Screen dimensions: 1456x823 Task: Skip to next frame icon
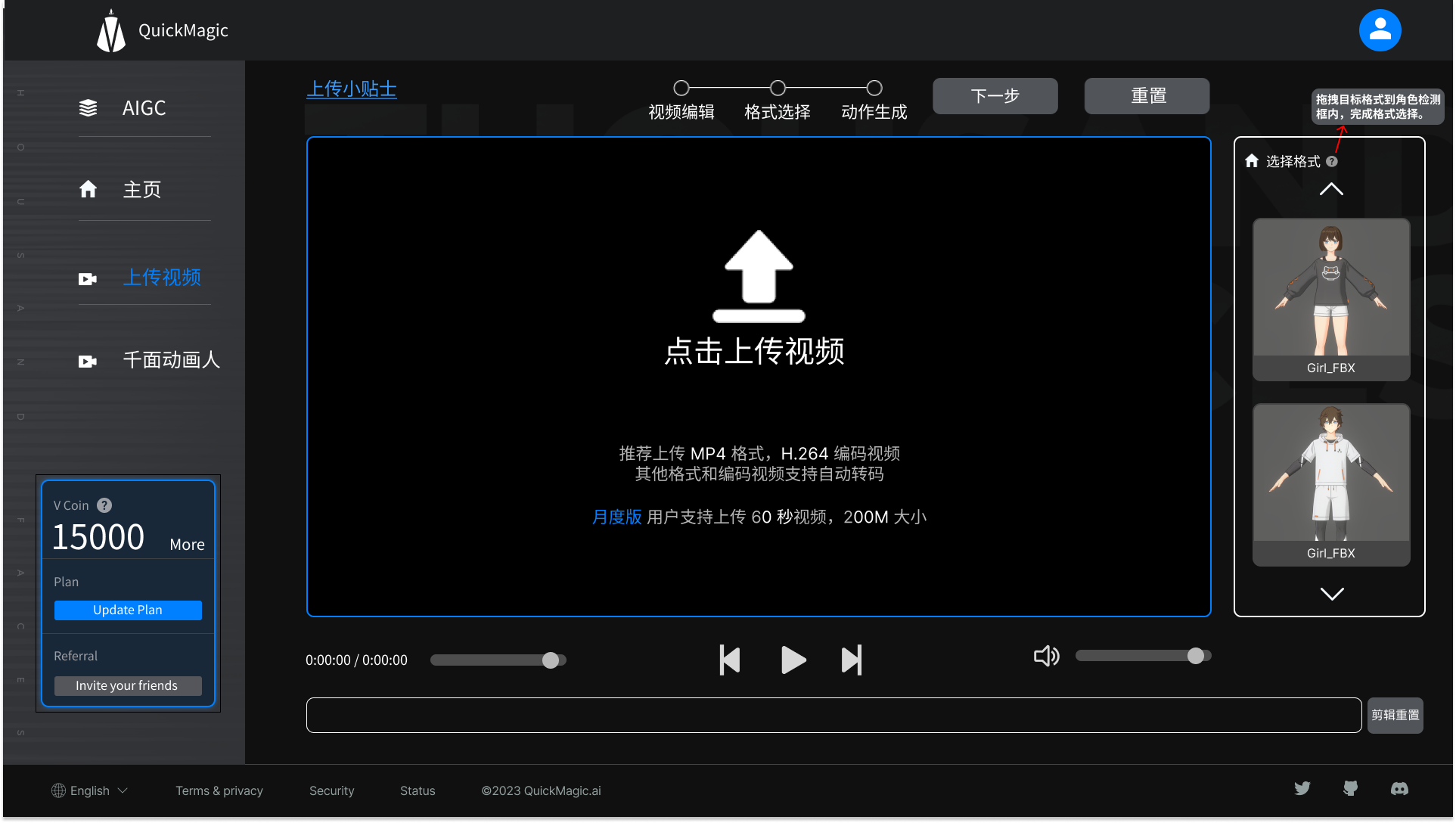852,660
